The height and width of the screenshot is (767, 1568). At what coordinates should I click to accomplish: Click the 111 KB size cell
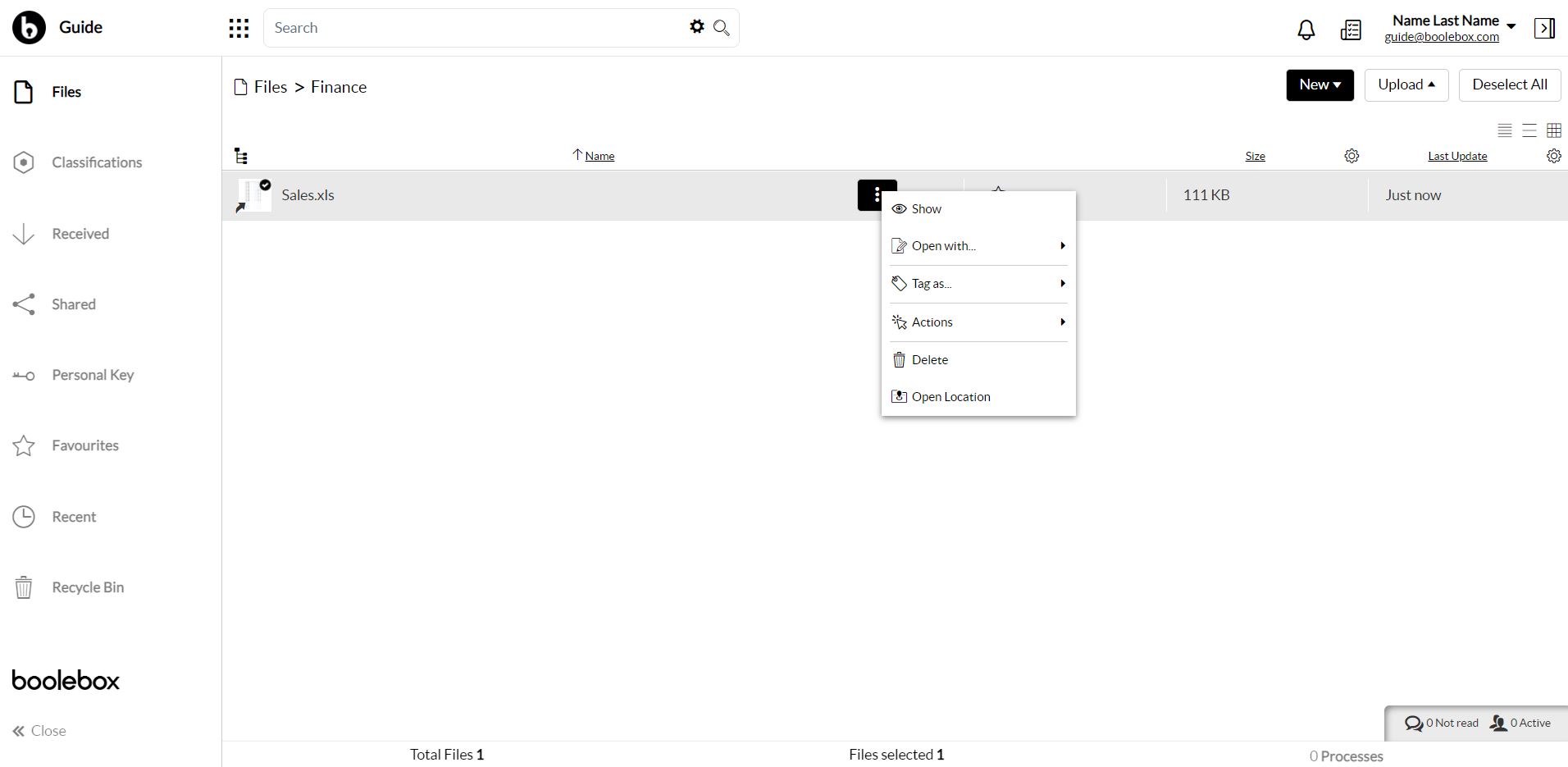[x=1206, y=195]
